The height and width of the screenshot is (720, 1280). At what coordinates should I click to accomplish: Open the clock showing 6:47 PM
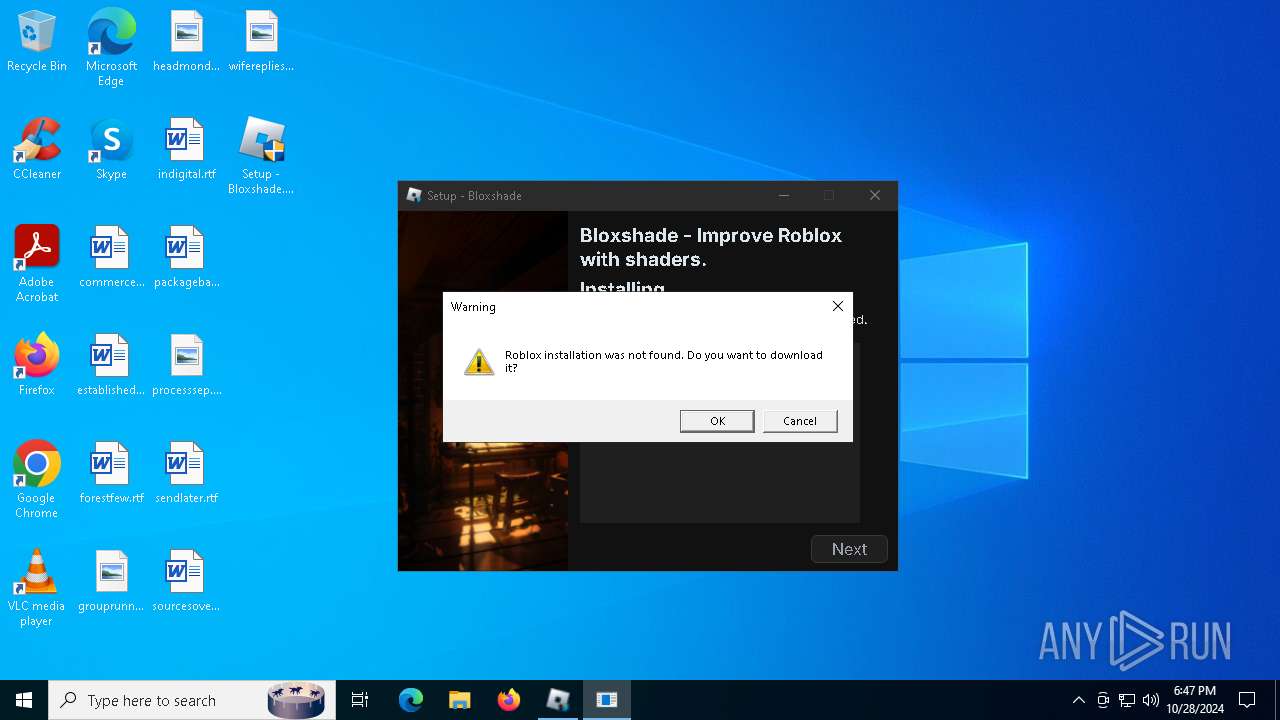pos(1195,700)
